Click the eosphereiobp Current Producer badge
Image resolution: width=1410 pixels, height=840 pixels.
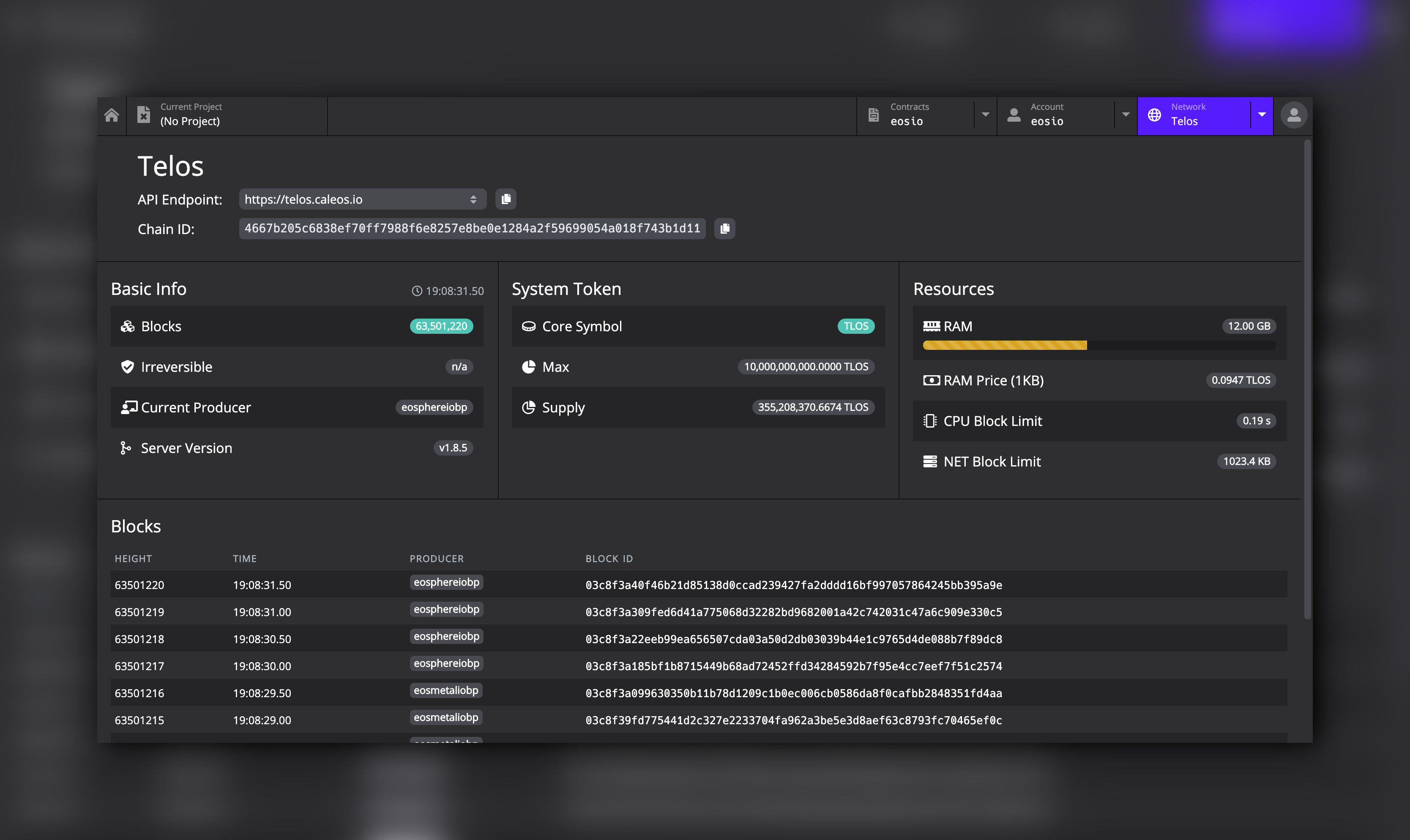coord(434,407)
